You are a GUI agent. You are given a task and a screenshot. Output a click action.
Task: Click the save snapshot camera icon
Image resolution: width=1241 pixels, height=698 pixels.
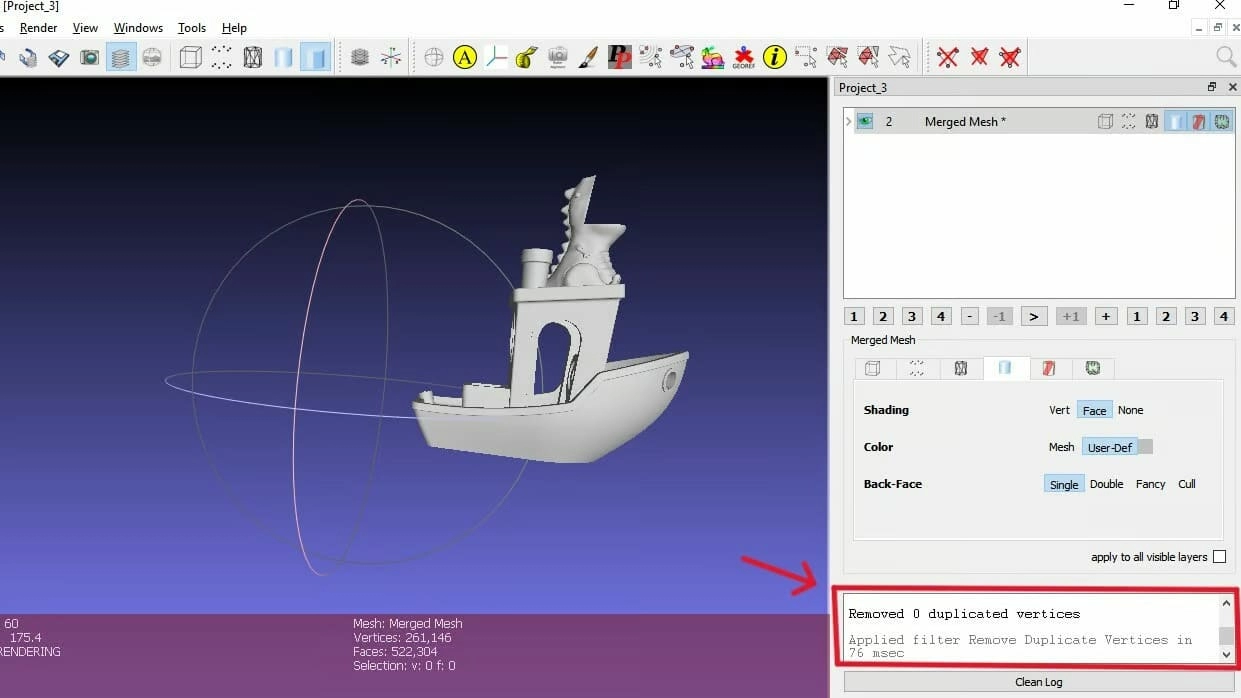click(x=90, y=58)
